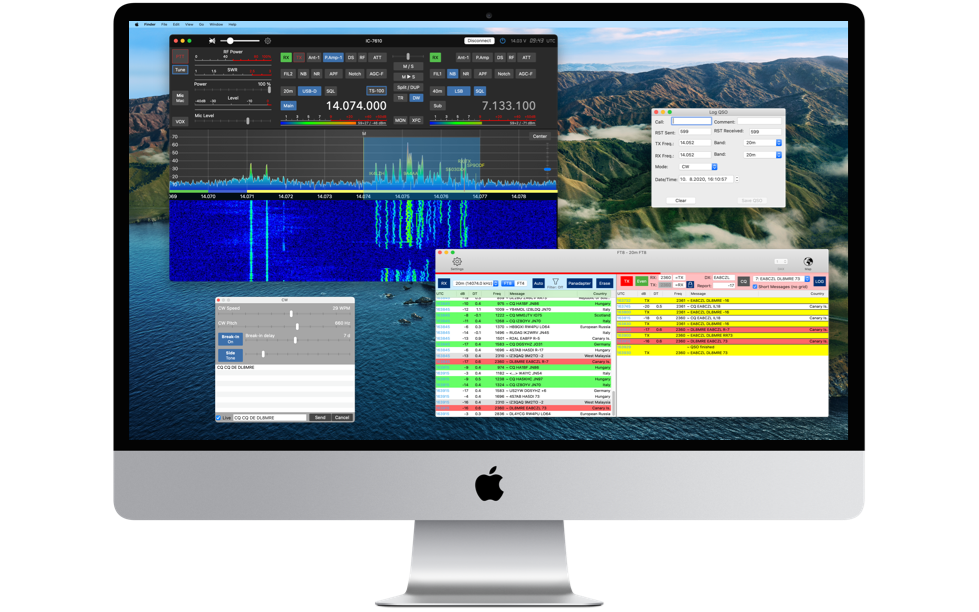Click the speaker mute icon on the IC-7610 titlebar
Image resolution: width=979 pixels, height=612 pixels.
(214, 39)
